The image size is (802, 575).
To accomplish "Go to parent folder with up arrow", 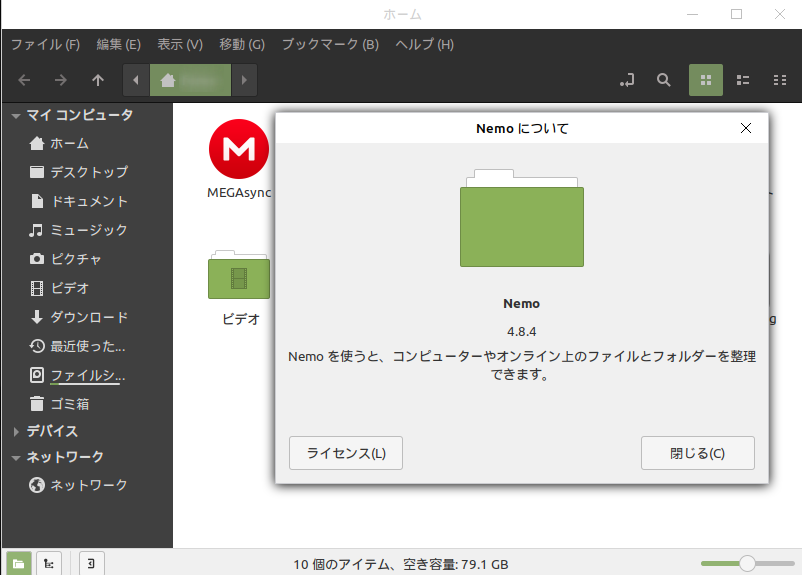I will pos(98,80).
